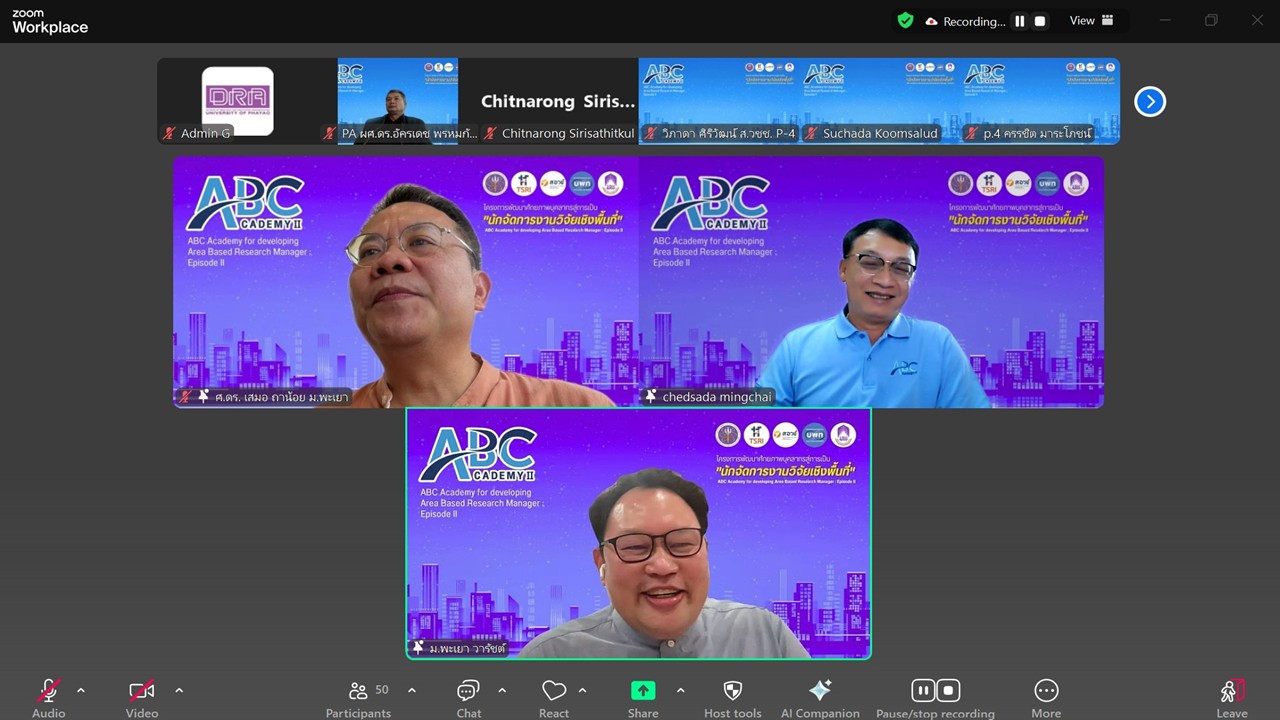Image resolution: width=1280 pixels, height=720 pixels.
Task: Open Host tools shield menu
Action: pyautogui.click(x=733, y=697)
